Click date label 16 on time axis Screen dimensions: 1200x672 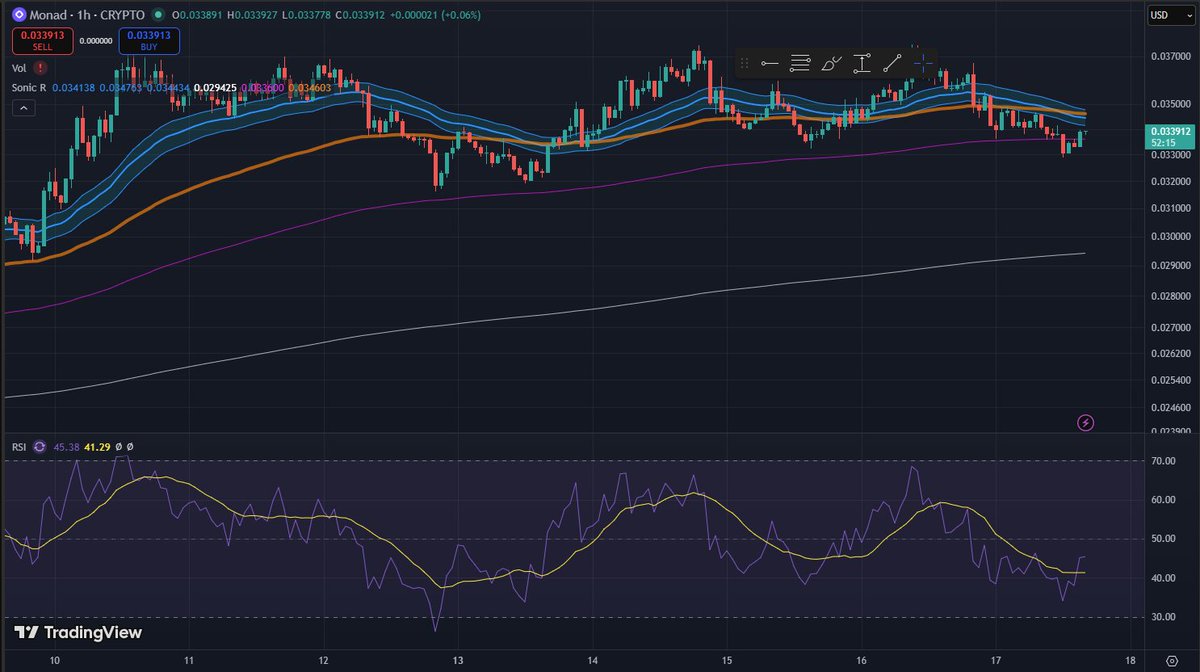[x=862, y=661]
